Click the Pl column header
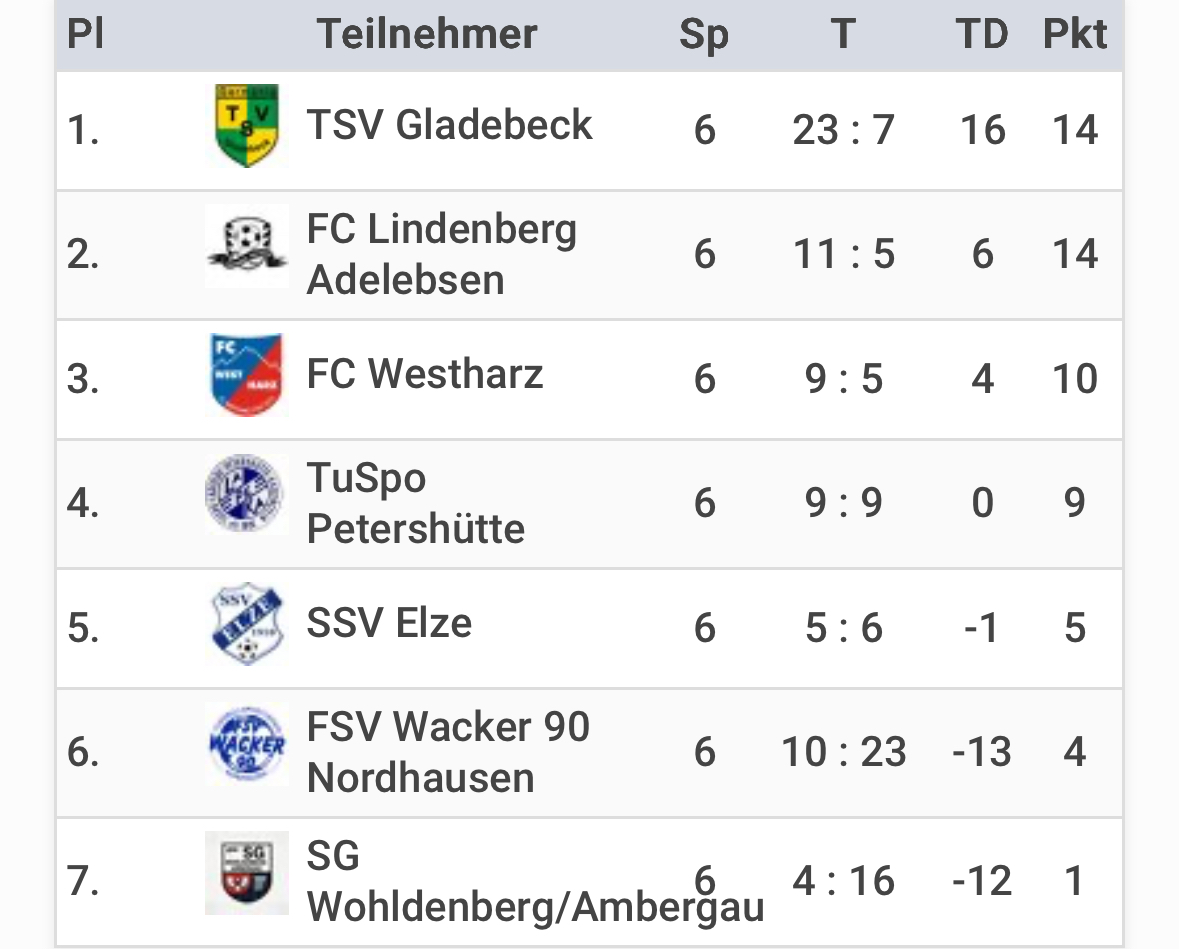The image size is (1179, 949). pyautogui.click(x=85, y=35)
